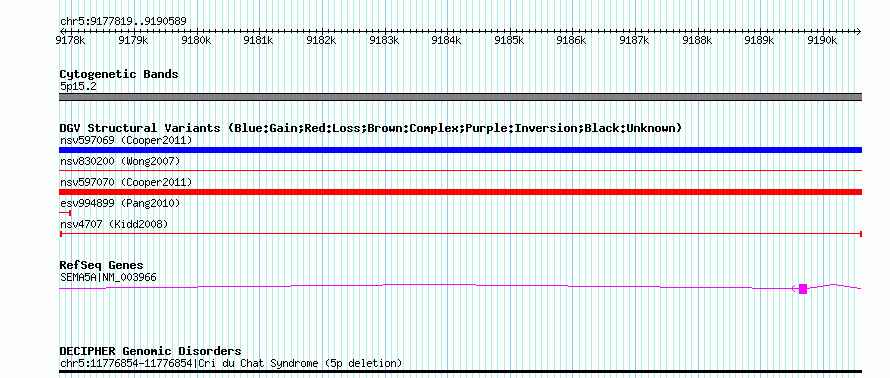Click the 9187k ruler tick label

(634, 40)
